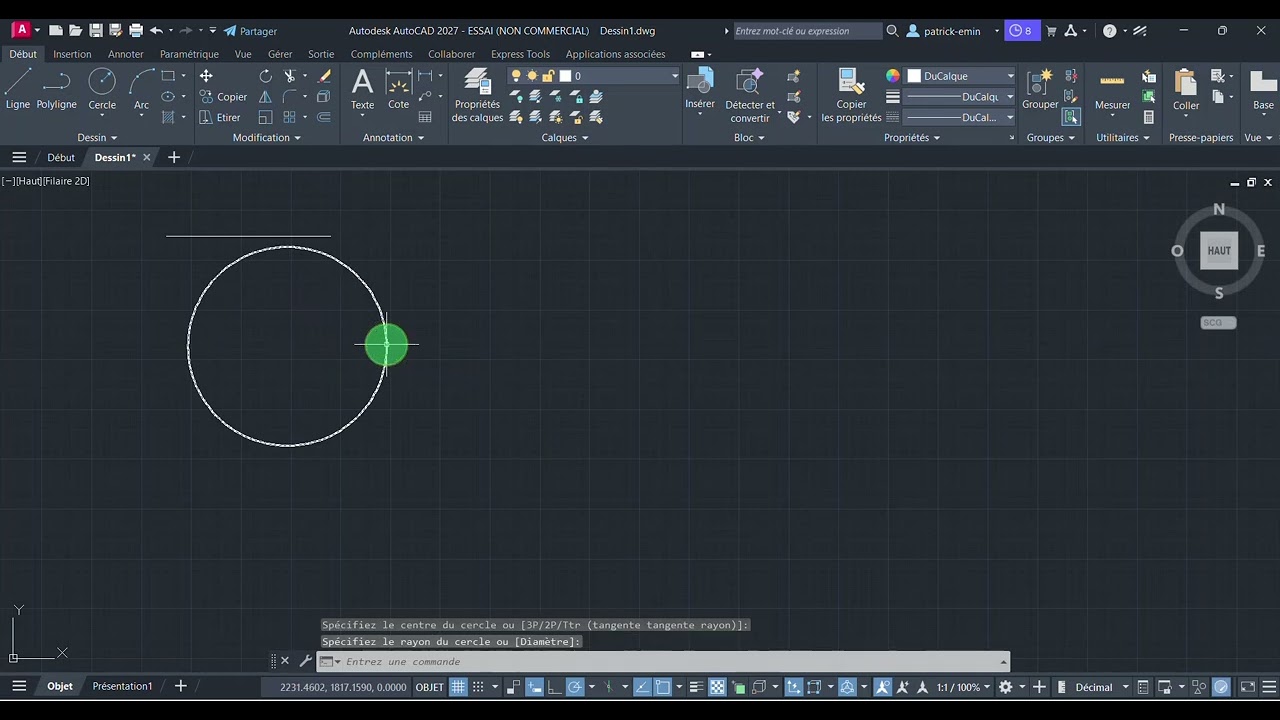Click the Déplacer (move) tool icon
1280x720 pixels.
click(206, 76)
